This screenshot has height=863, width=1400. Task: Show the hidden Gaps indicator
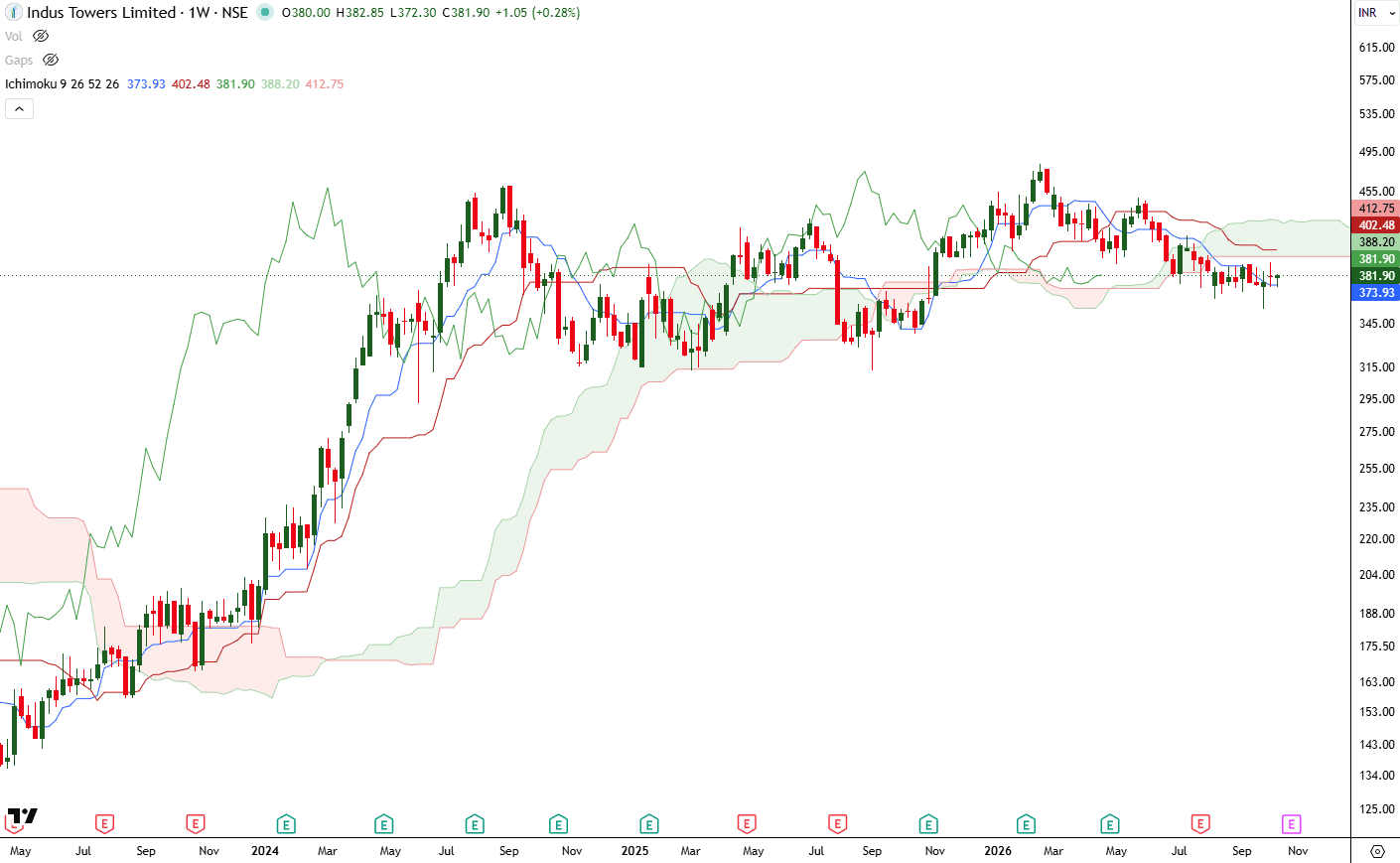pyautogui.click(x=51, y=60)
